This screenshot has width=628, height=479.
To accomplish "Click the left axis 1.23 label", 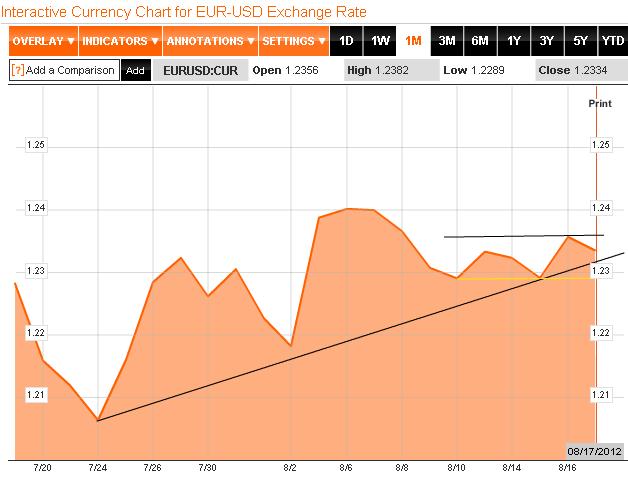I will click(36, 271).
